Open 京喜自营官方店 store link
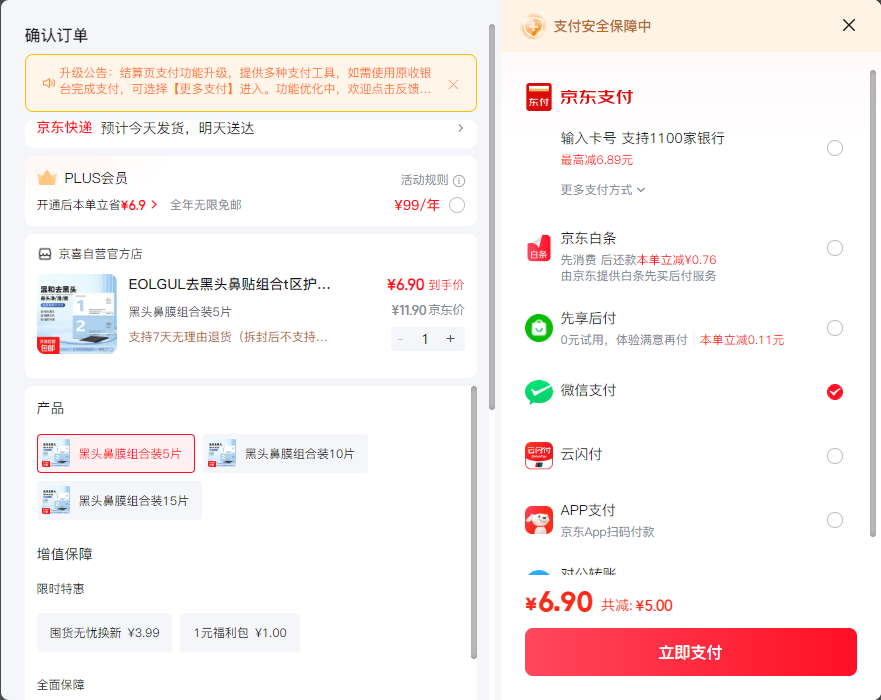 [x=101, y=254]
